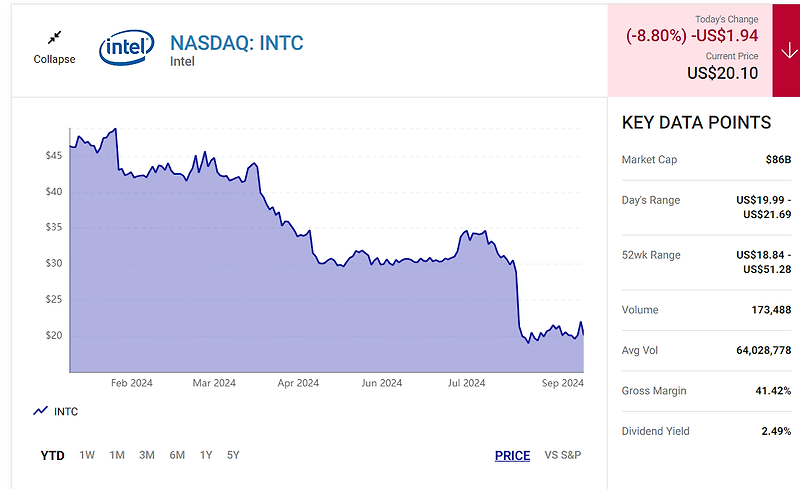Screen dimensions: 800x489
Task: Click the INTC legend line icon
Action: point(40,411)
